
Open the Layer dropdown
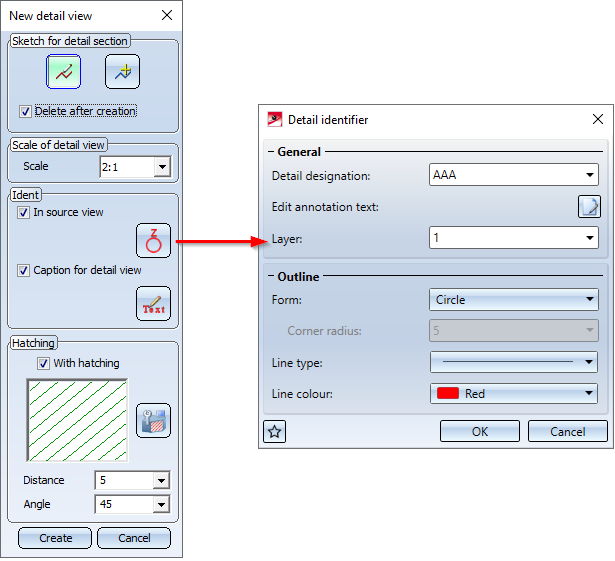pyautogui.click(x=590, y=237)
